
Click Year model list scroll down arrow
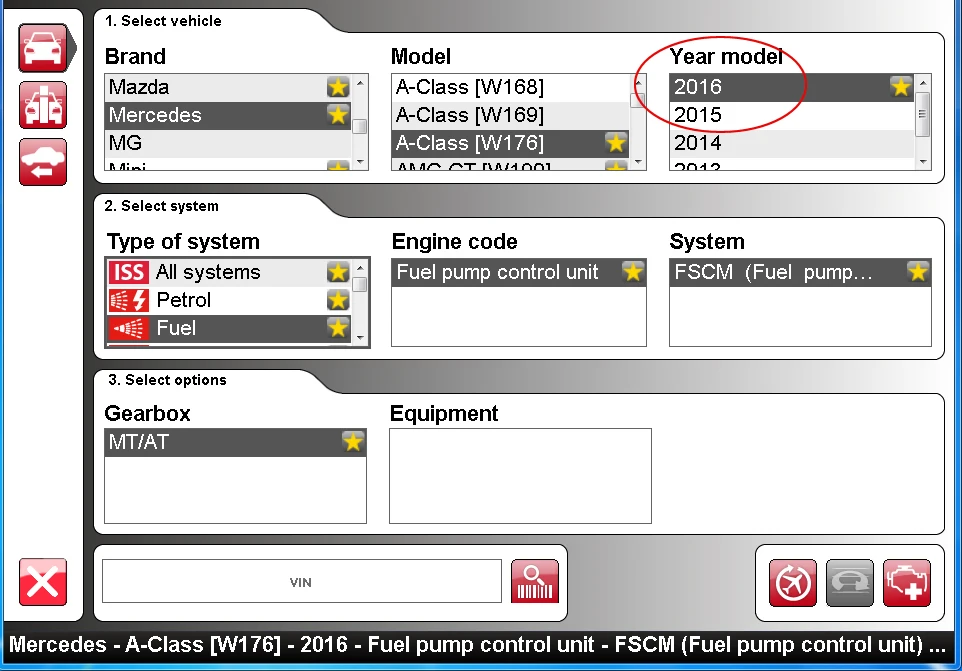click(923, 162)
